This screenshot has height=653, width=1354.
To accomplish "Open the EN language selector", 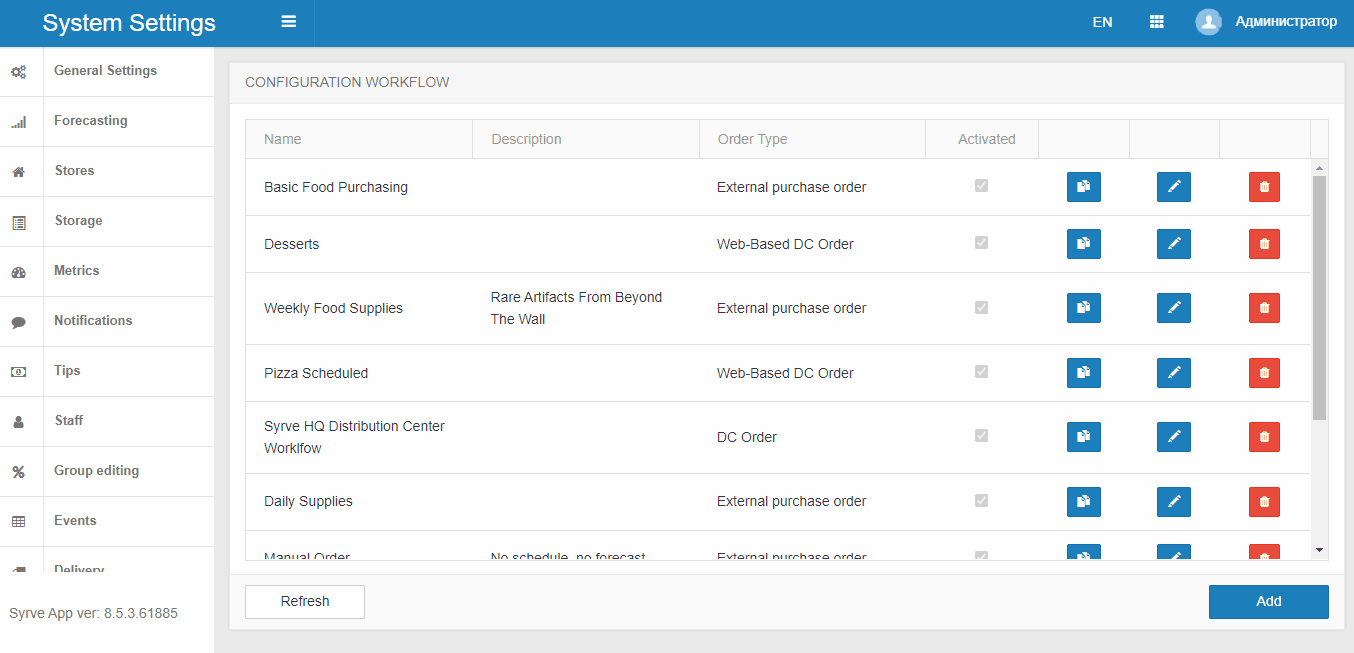I will 1102,22.
